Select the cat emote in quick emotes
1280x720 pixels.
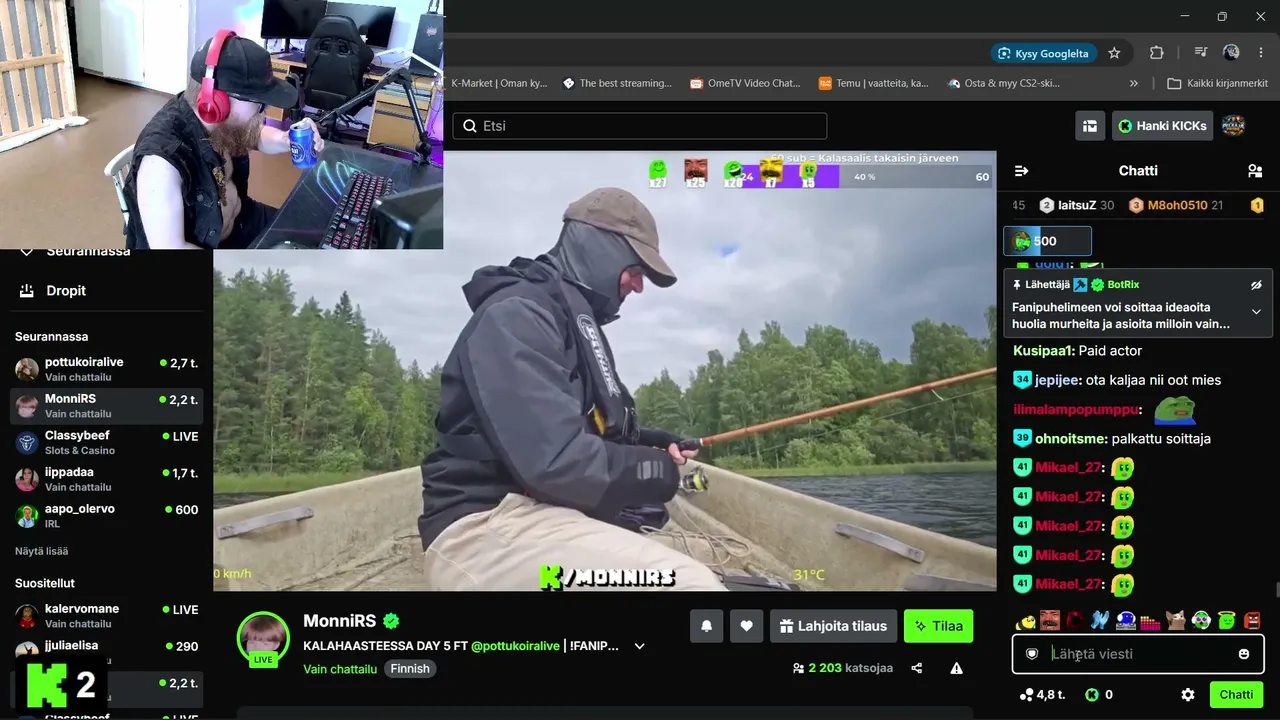coord(1176,620)
